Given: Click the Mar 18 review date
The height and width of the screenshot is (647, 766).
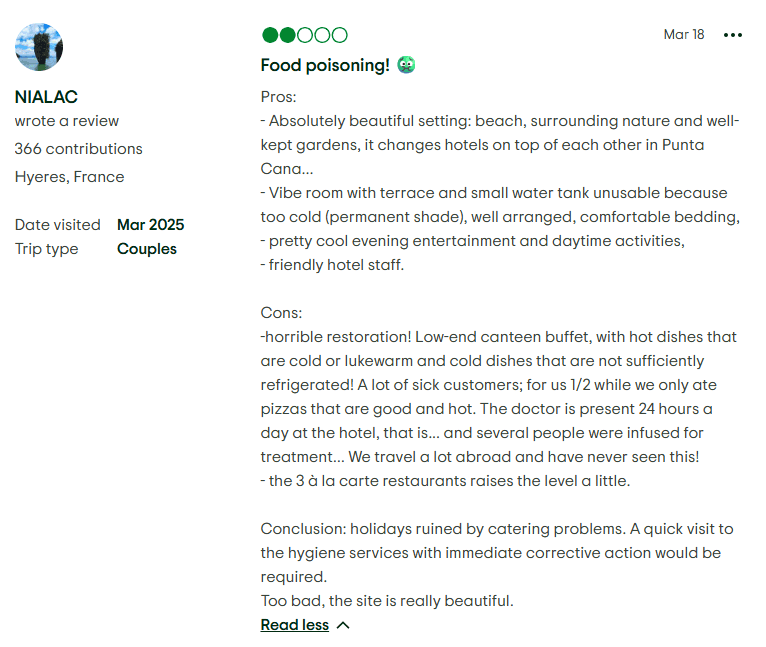Looking at the screenshot, I should [x=684, y=34].
